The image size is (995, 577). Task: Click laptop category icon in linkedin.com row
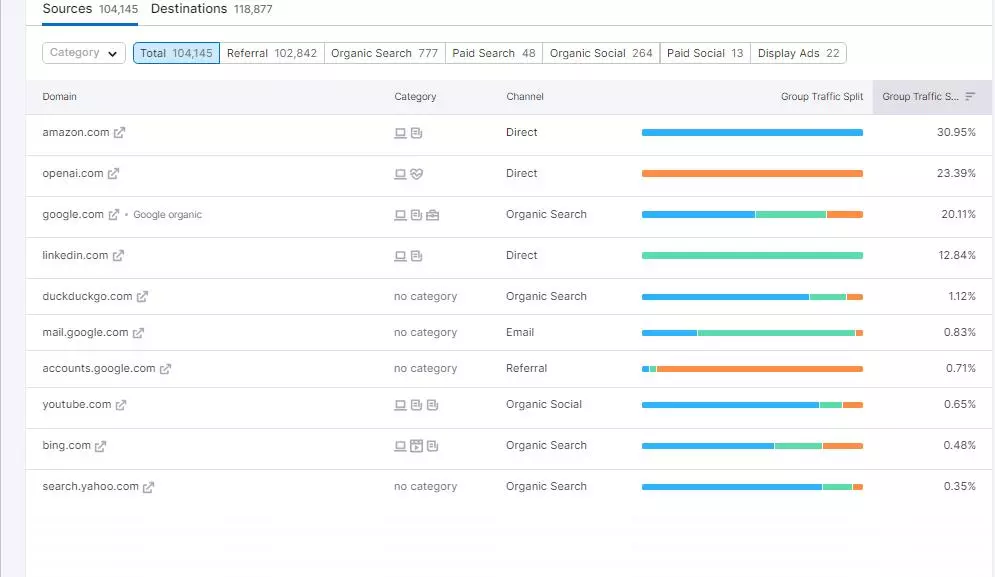point(400,256)
